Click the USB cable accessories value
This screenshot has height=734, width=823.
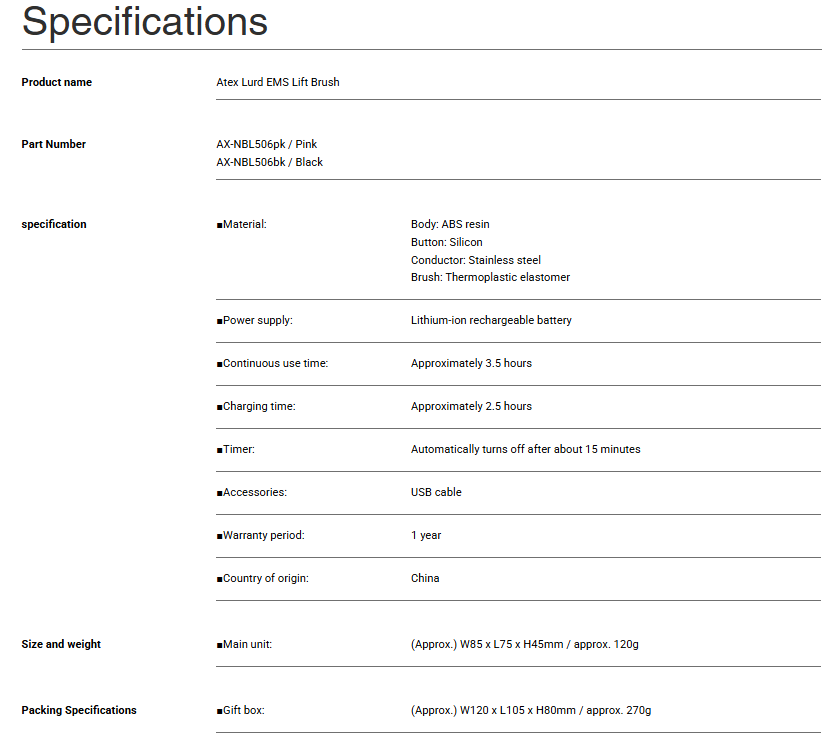click(436, 492)
